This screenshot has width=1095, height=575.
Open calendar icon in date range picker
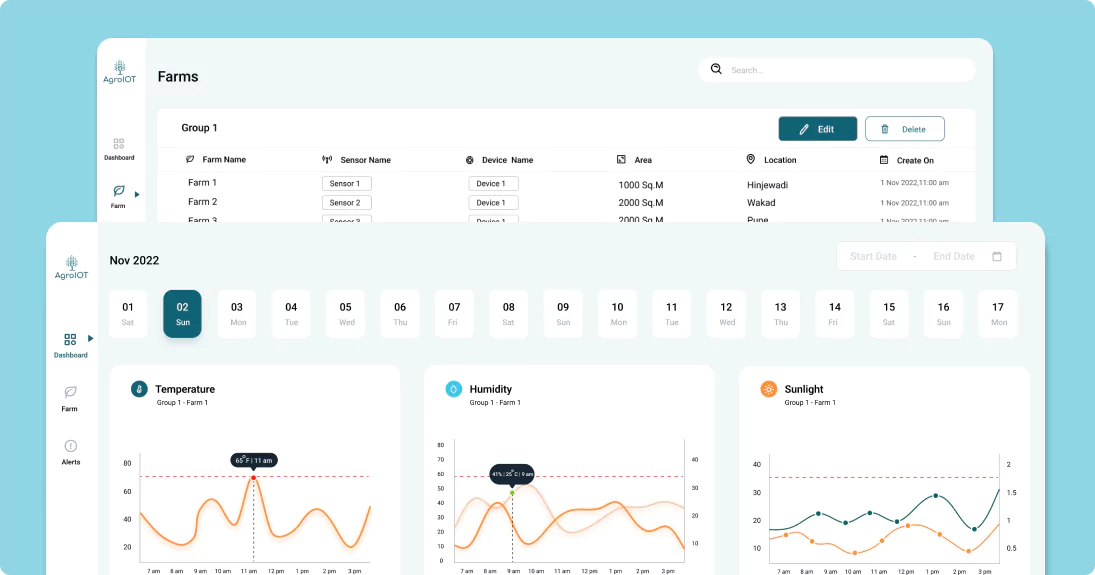[997, 256]
